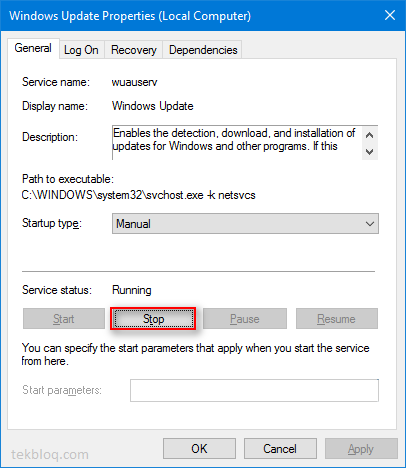Click the grayed-out Start button
The width and height of the screenshot is (406, 468).
[x=64, y=319]
